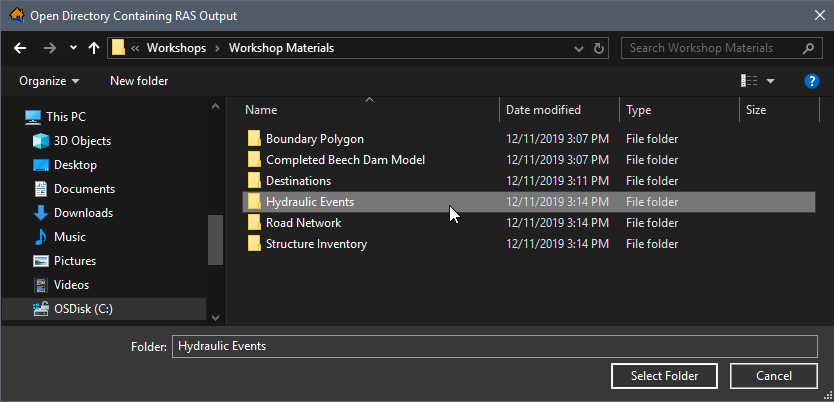
Task: Refresh the Workshop Materials folder view
Action: click(599, 48)
